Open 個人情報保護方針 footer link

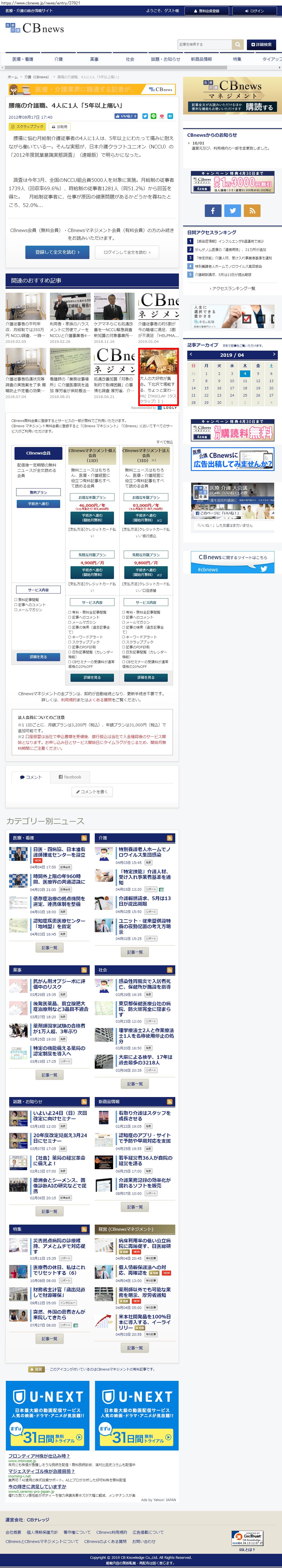point(42,1532)
